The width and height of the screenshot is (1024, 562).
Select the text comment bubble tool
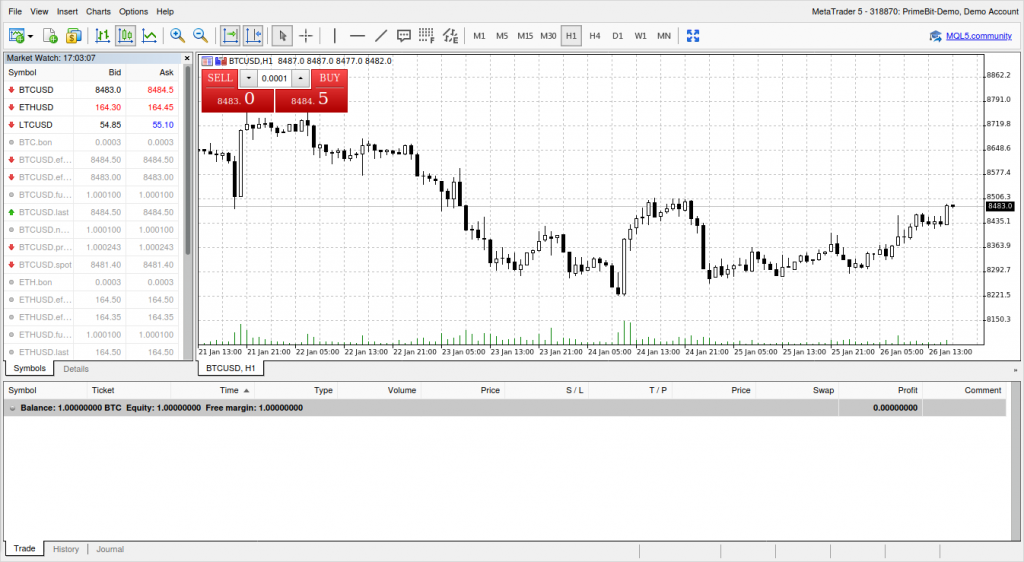[x=404, y=36]
